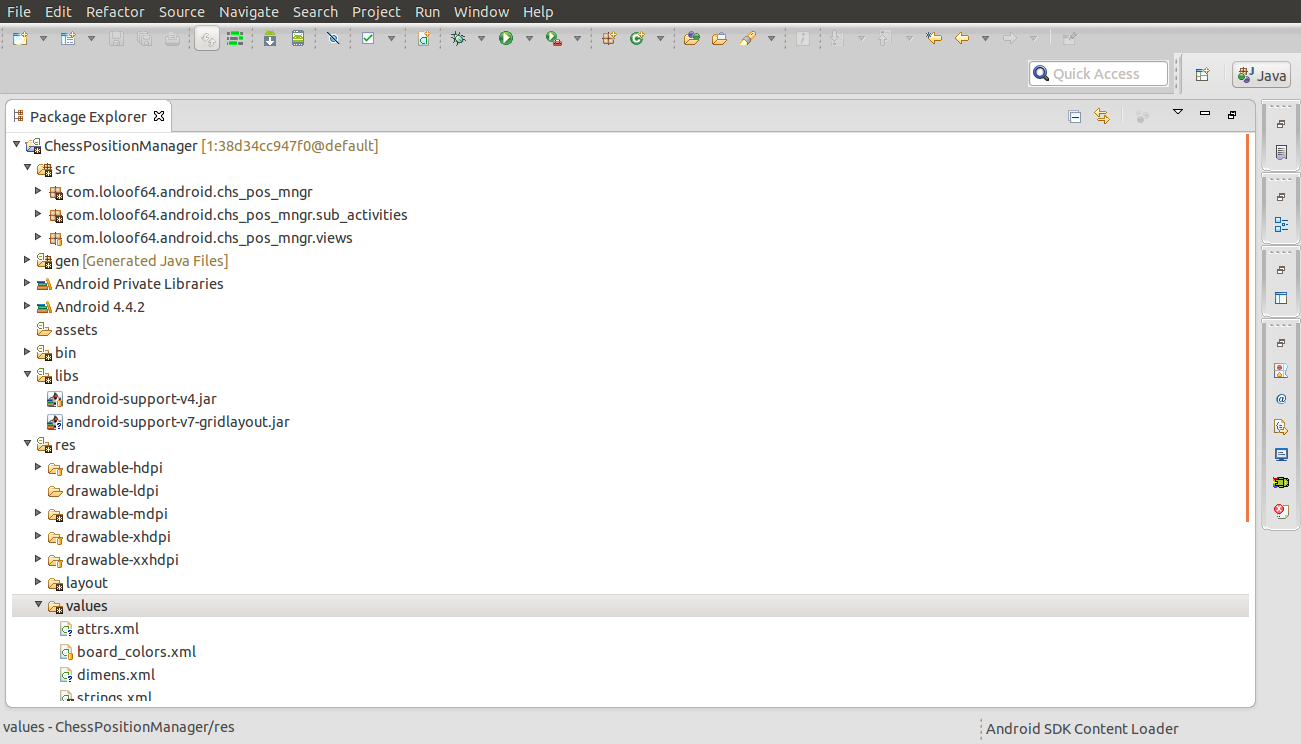
Task: Collapse the src folder
Action: tap(28, 168)
